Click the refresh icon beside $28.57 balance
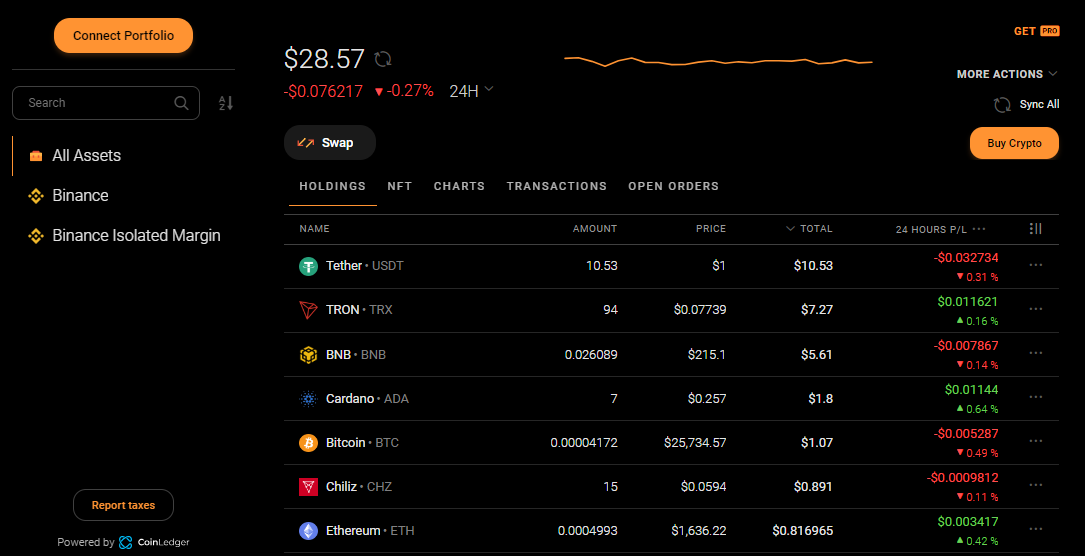The height and width of the screenshot is (556, 1085). pos(383,59)
